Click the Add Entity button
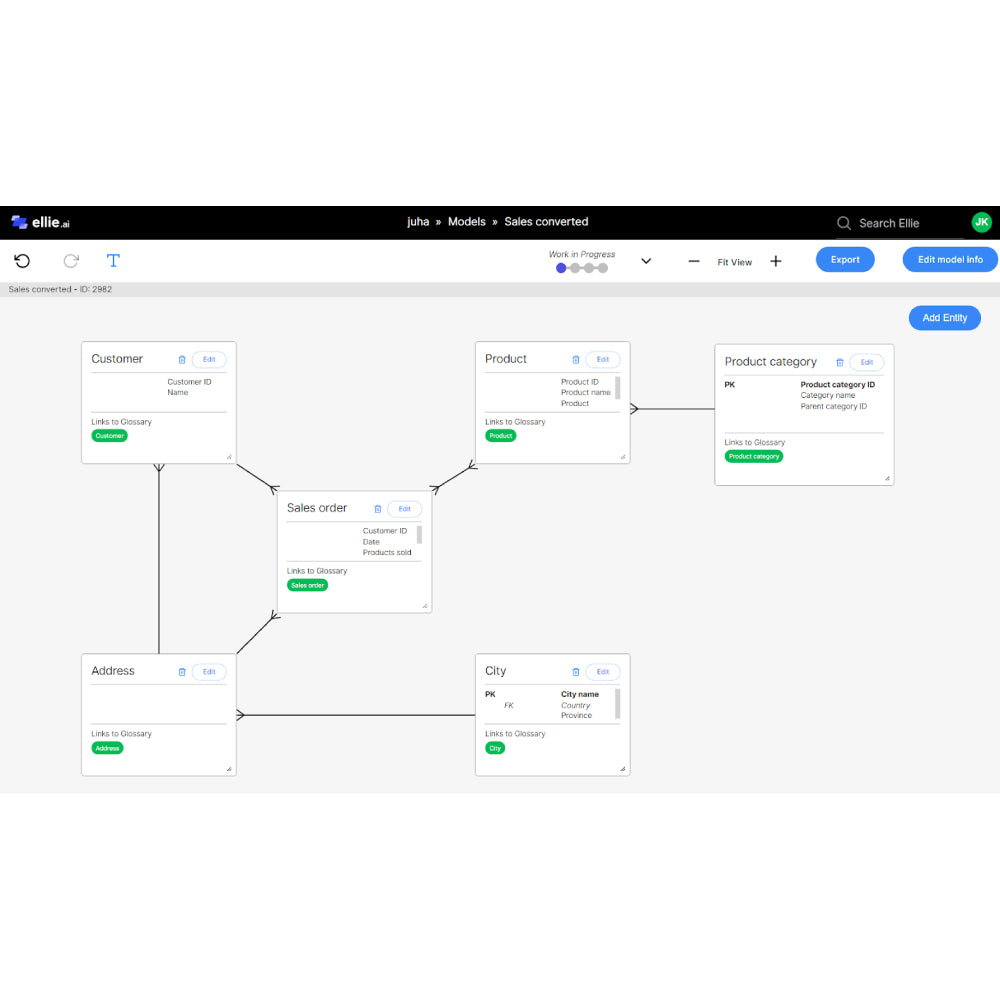Viewport: 1000px width, 1000px height. coord(944,318)
